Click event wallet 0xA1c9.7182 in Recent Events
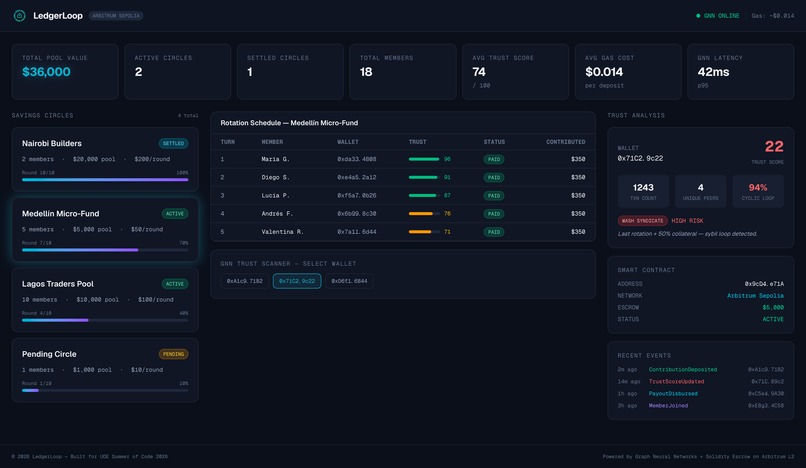Screen dimensions: 806x468 pyautogui.click(x=766, y=370)
